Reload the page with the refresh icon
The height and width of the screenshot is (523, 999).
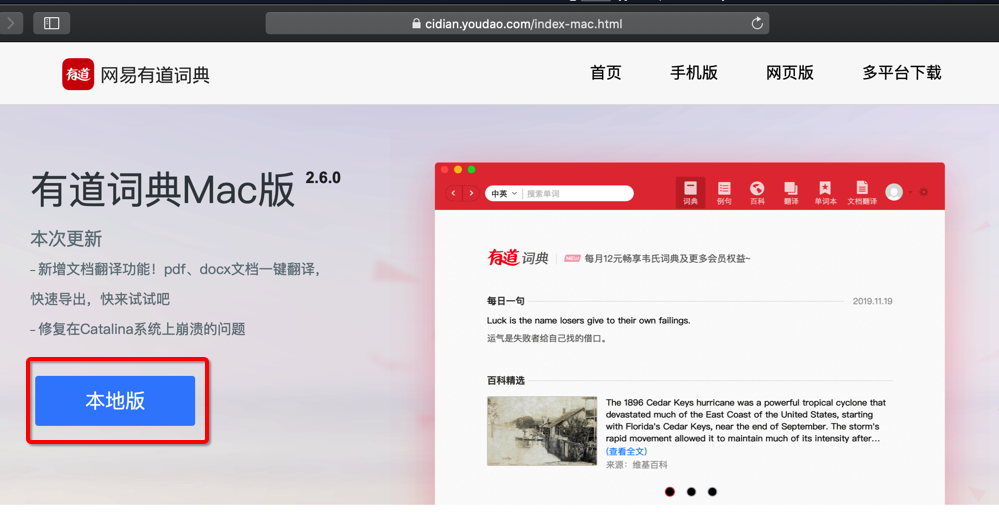(757, 24)
